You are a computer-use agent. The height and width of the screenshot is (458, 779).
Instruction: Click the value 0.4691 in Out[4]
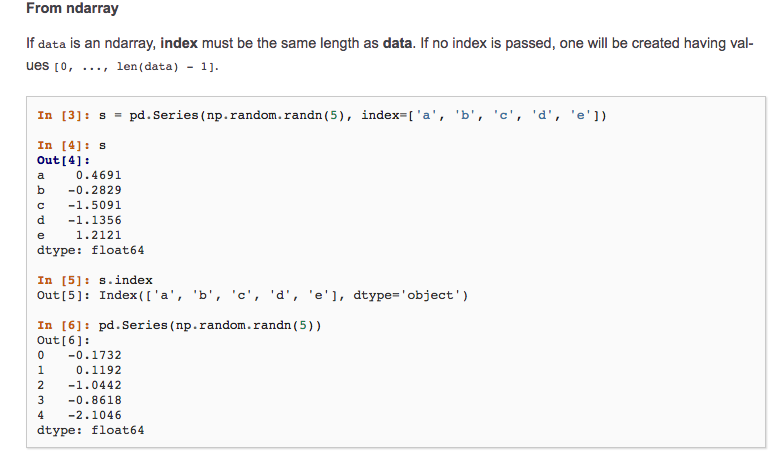(x=98, y=175)
